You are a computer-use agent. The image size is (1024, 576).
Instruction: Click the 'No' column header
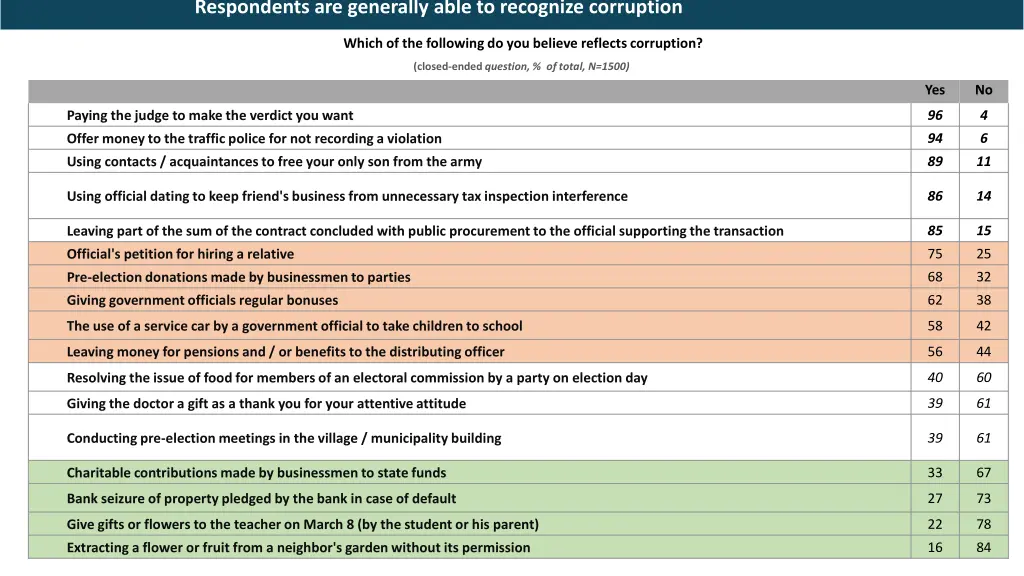point(983,90)
